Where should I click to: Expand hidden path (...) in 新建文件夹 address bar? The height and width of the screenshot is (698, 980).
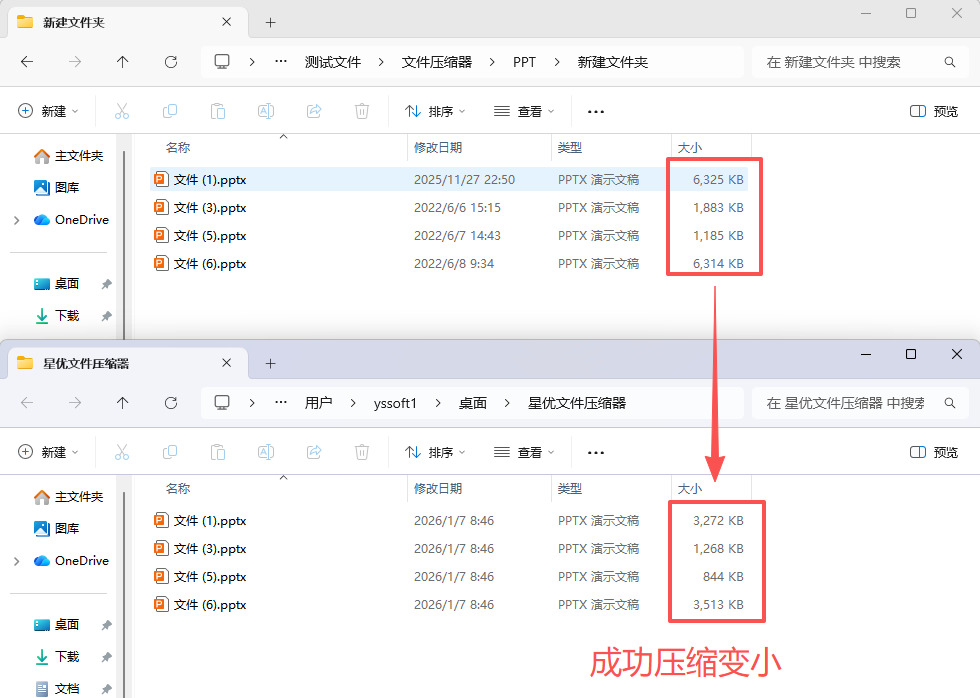[281, 61]
